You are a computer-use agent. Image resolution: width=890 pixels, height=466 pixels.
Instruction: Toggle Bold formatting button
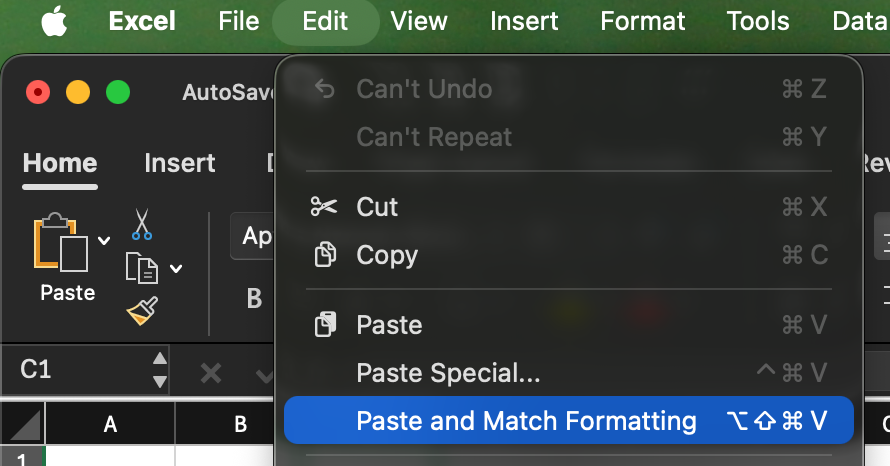[255, 298]
